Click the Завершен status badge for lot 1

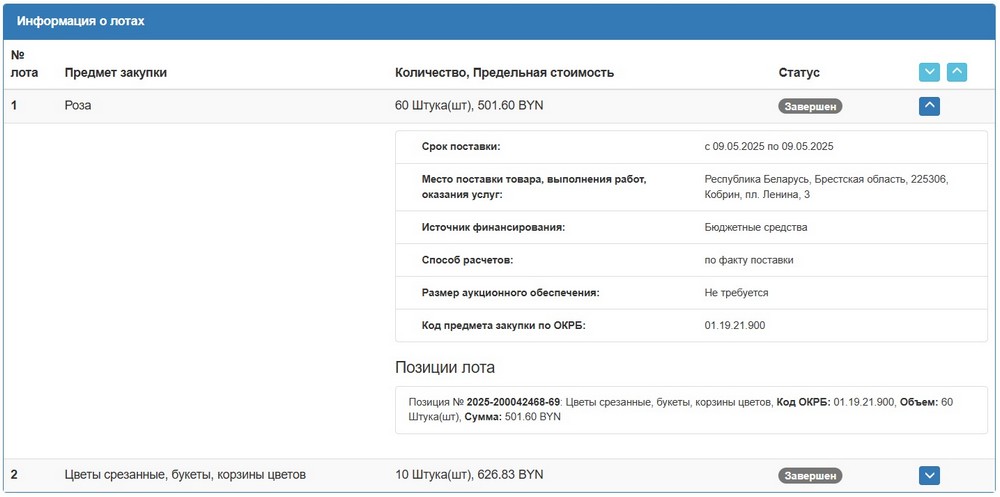810,106
